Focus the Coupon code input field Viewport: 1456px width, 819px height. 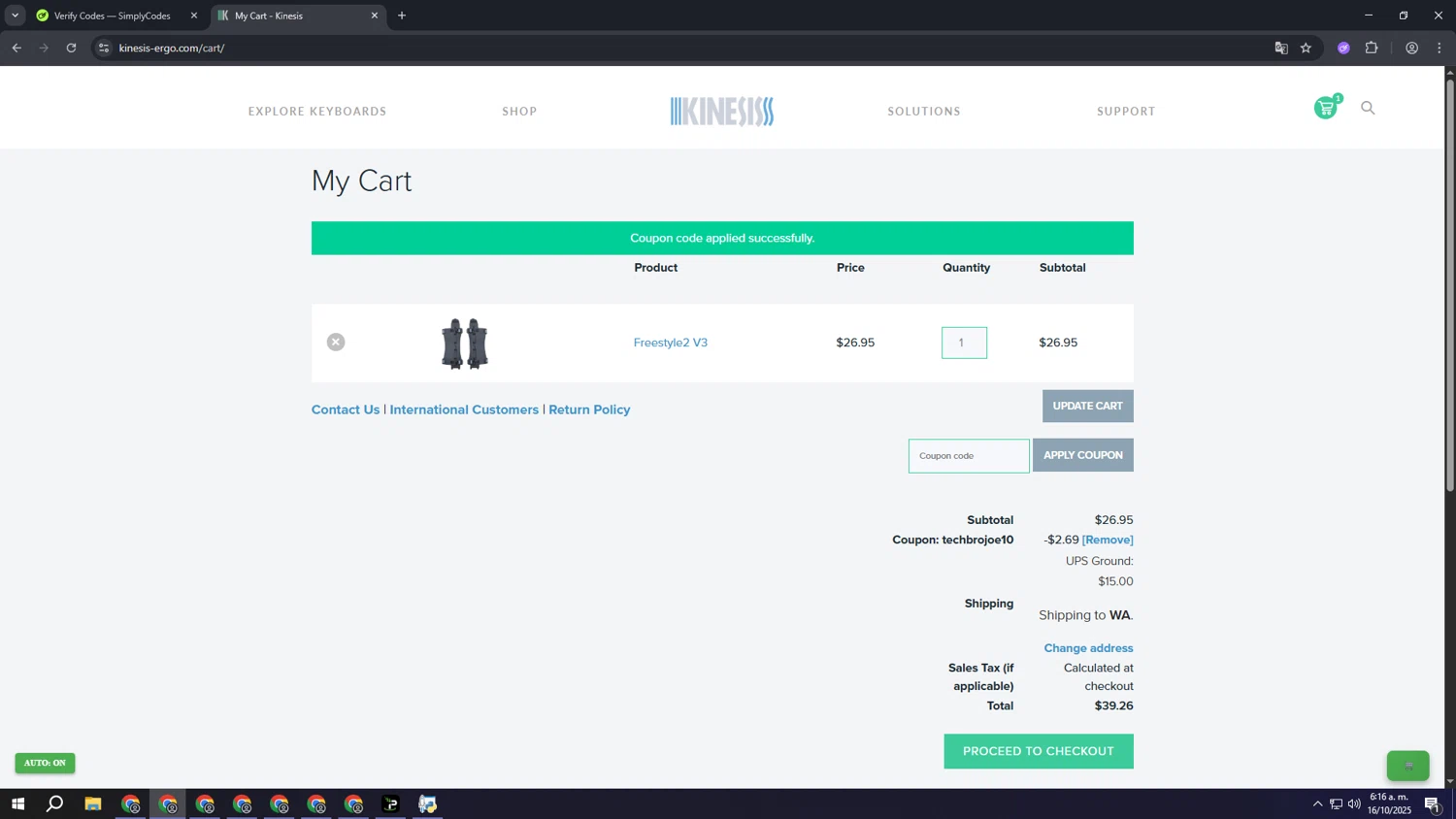tap(969, 455)
